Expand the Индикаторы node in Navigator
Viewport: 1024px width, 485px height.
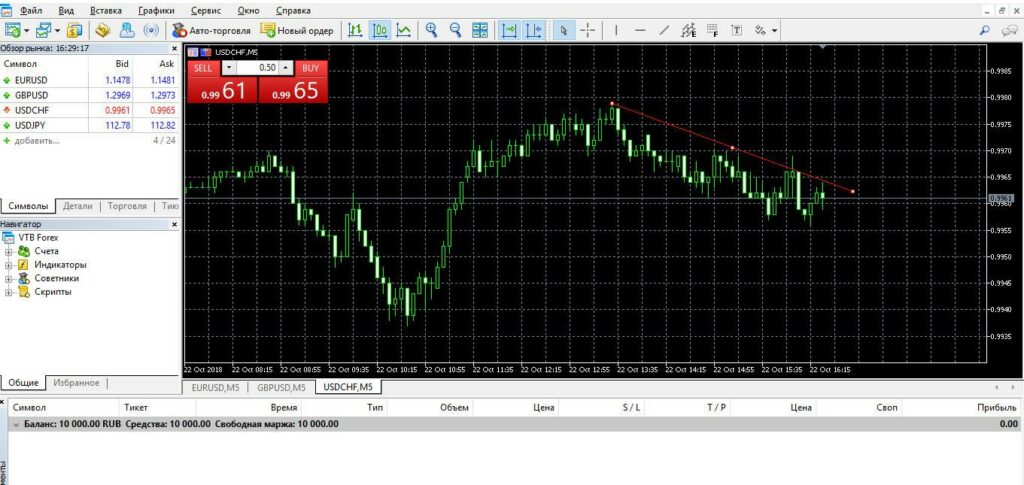pos(9,265)
